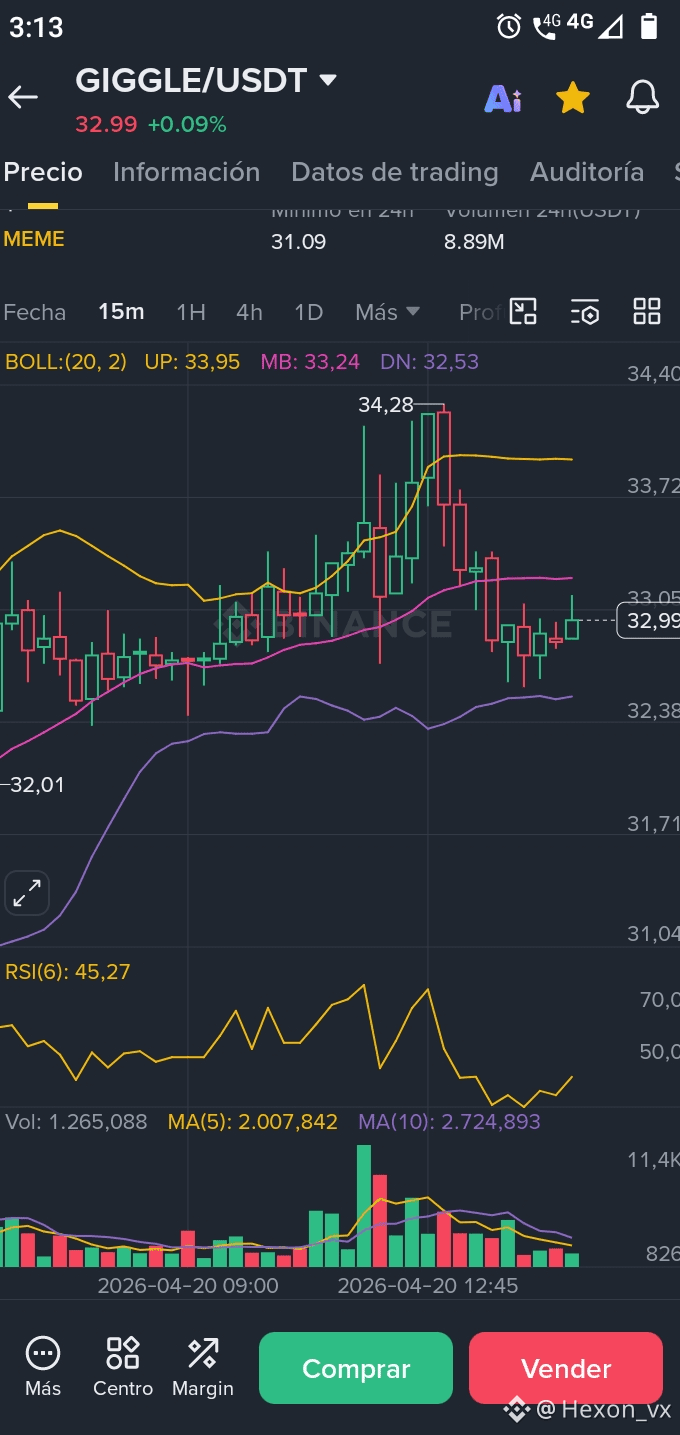Open the picture-in-picture chart icon
Viewport: 680px width, 1435px height.
coord(523,311)
